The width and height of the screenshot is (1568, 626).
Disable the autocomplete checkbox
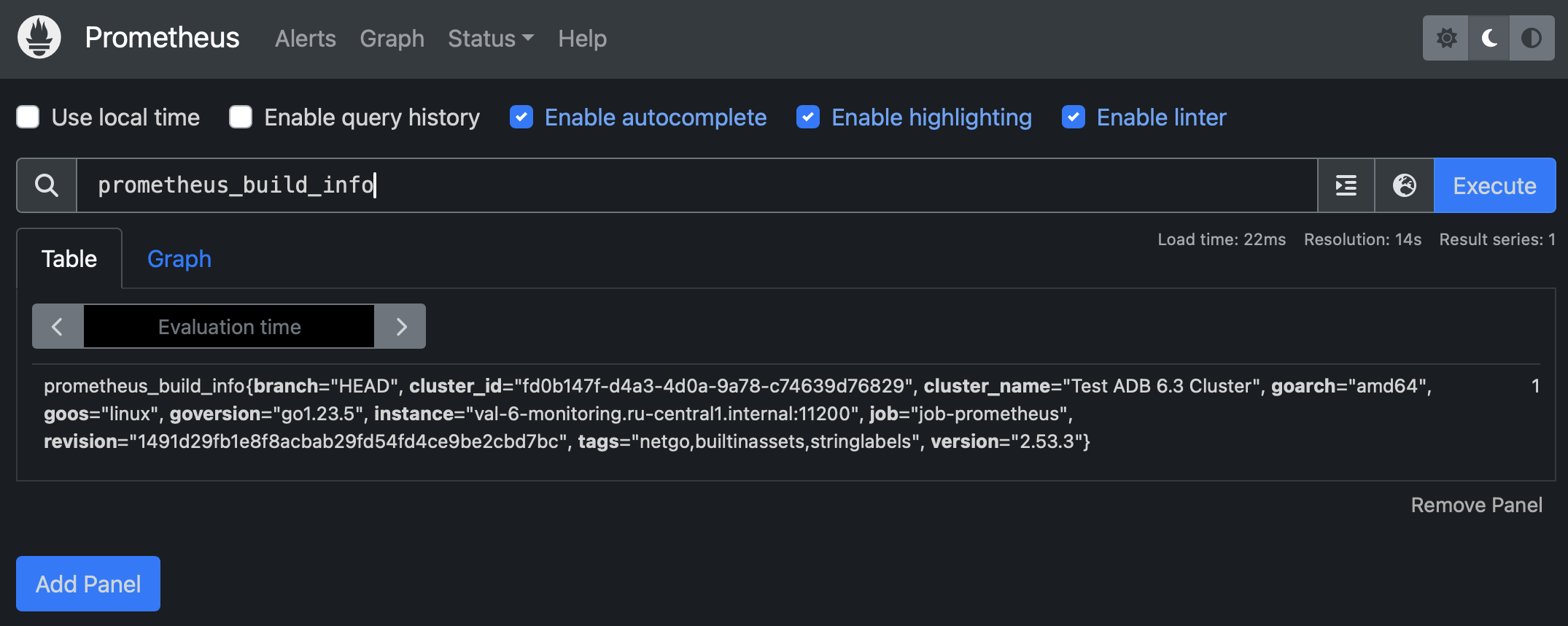[521, 117]
